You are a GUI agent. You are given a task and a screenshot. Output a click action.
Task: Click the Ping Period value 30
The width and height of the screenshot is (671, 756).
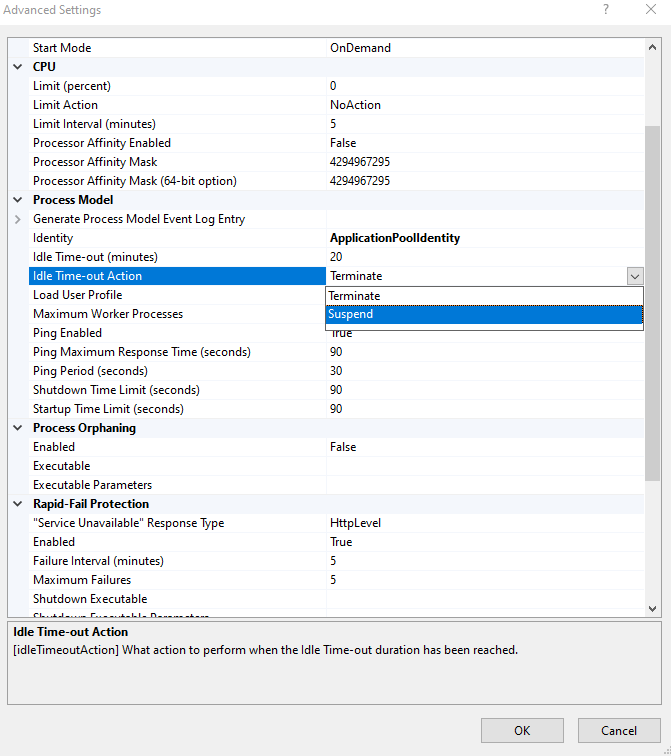tap(336, 371)
